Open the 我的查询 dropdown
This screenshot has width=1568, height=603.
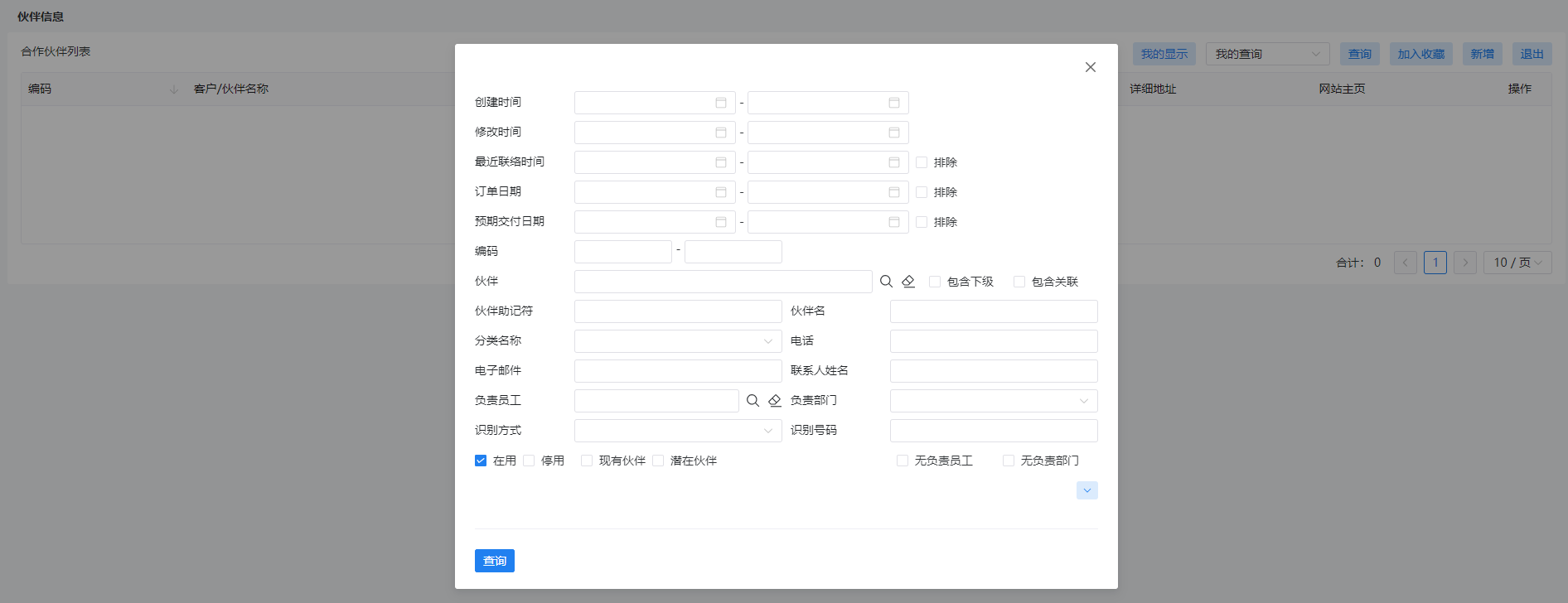[1268, 54]
